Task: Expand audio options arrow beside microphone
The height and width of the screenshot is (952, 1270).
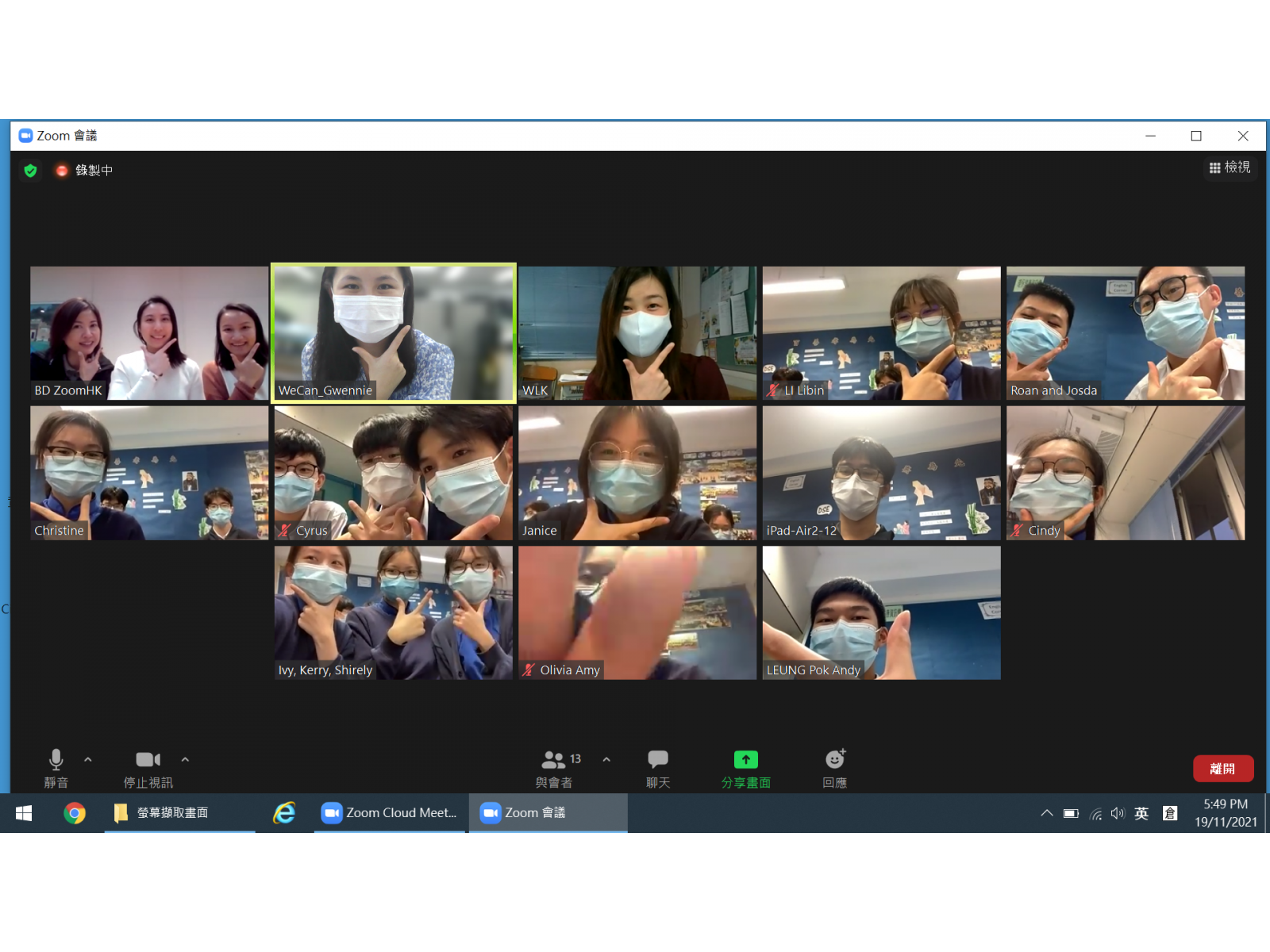Action: pyautogui.click(x=88, y=760)
